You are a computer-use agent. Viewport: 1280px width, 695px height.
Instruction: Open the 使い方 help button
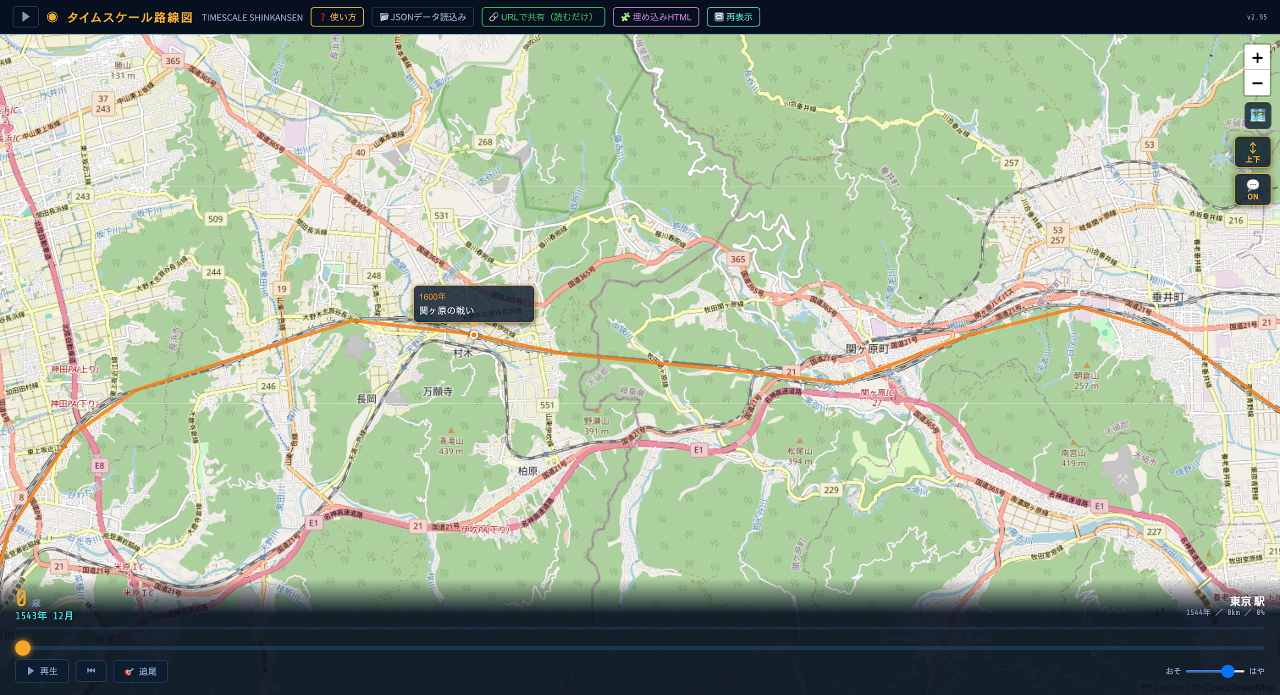(337, 17)
